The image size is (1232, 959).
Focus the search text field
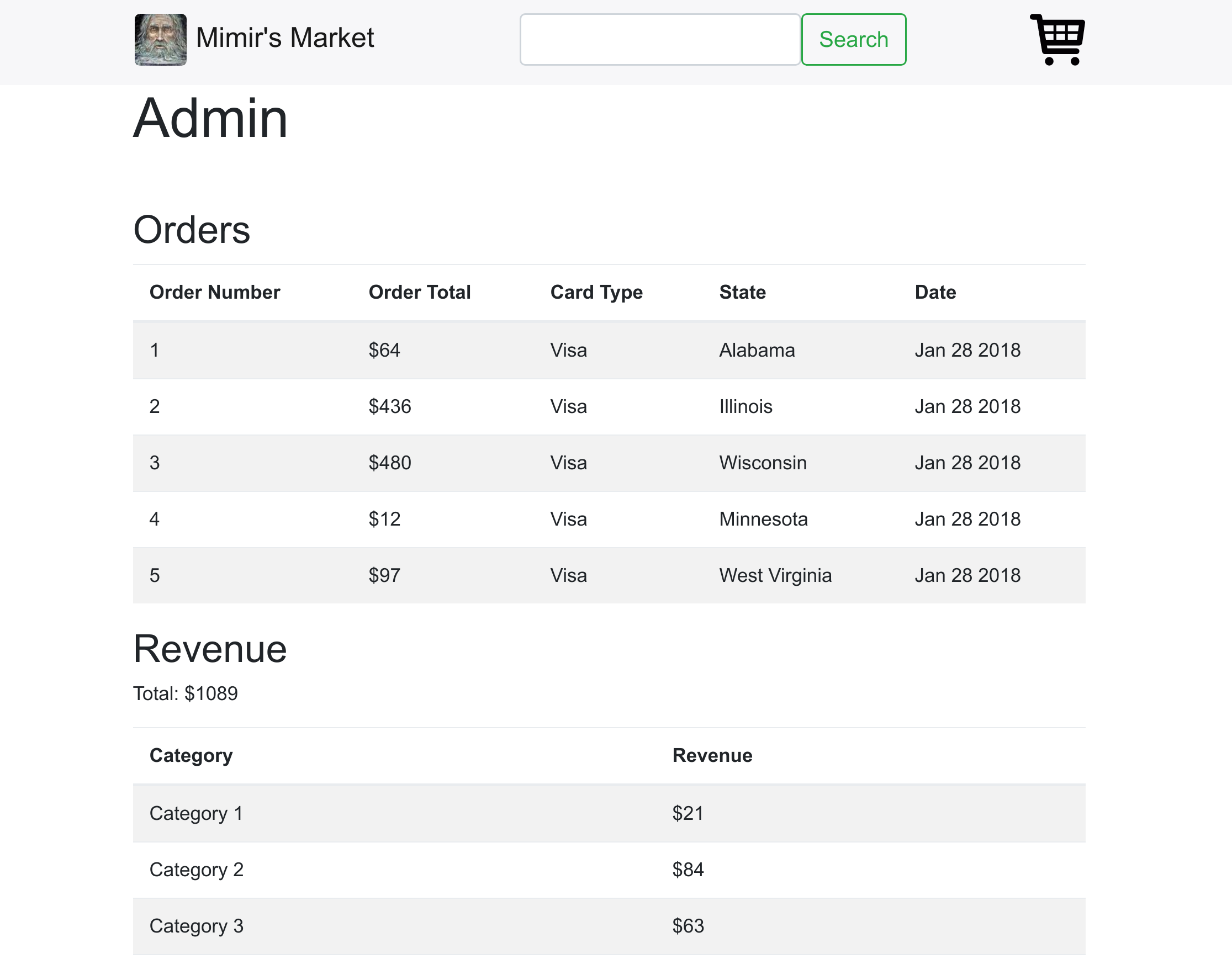[x=659, y=40]
